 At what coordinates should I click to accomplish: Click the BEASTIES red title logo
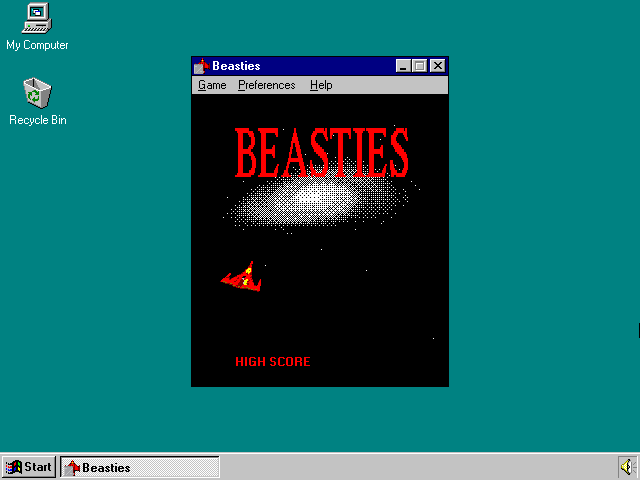click(x=321, y=152)
